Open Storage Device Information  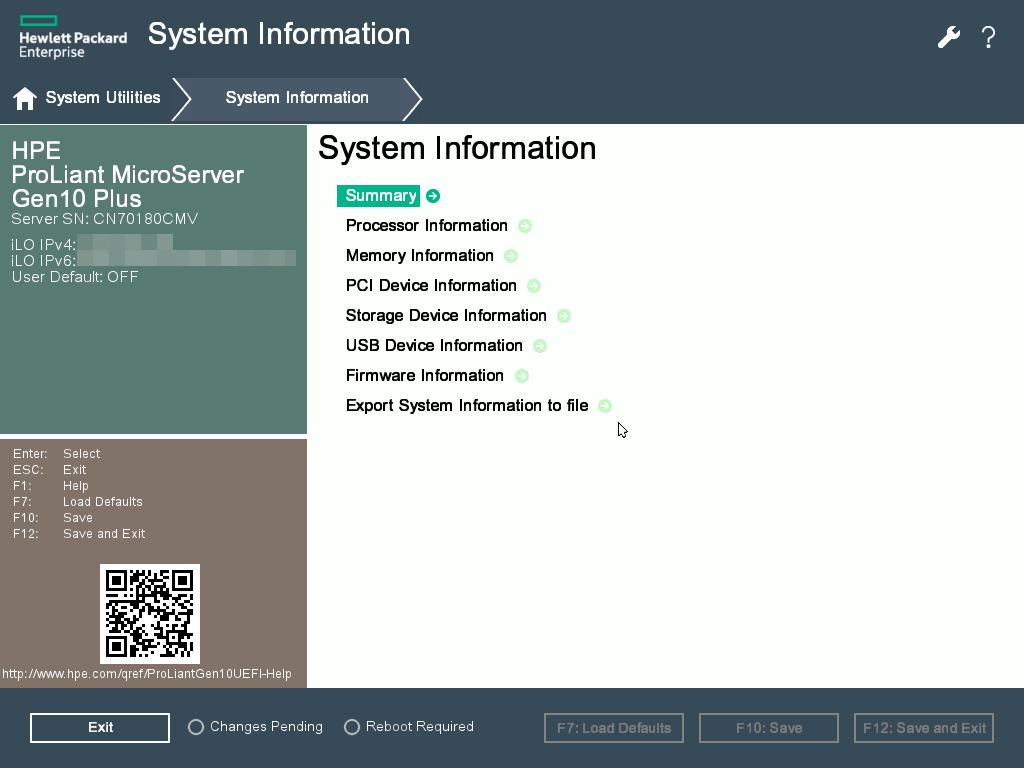point(446,315)
